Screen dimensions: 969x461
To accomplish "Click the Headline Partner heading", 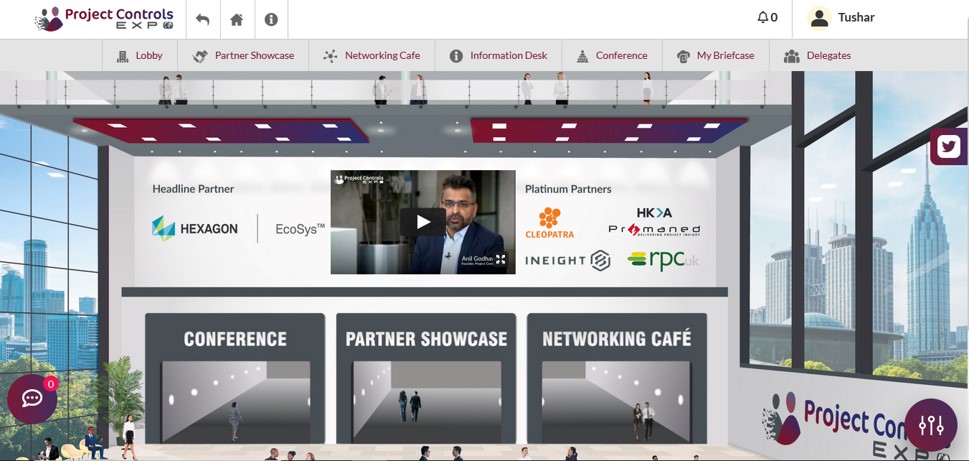I will pos(193,189).
